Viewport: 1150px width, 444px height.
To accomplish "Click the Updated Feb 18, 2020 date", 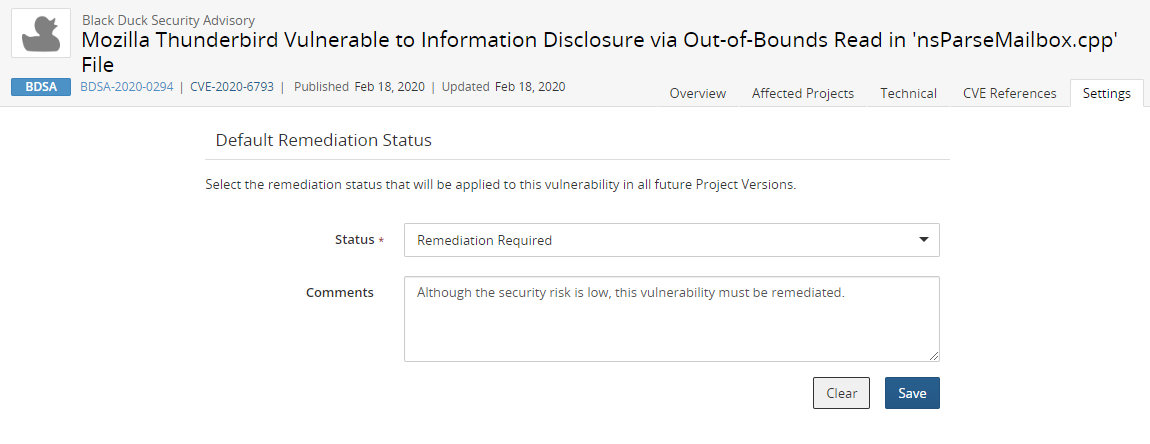I will pos(529,87).
